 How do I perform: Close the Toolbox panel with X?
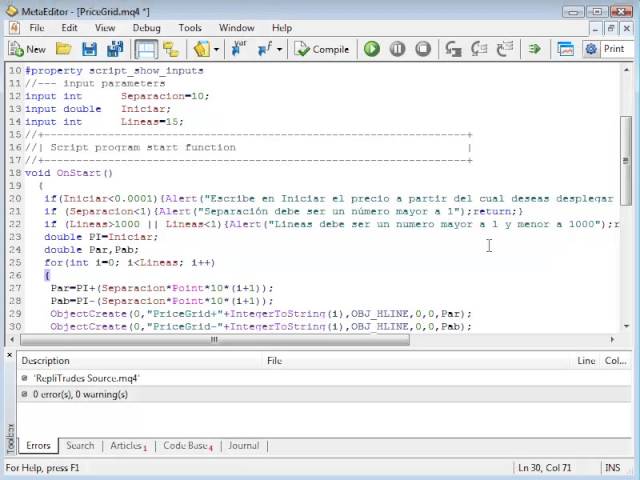(x=10, y=356)
